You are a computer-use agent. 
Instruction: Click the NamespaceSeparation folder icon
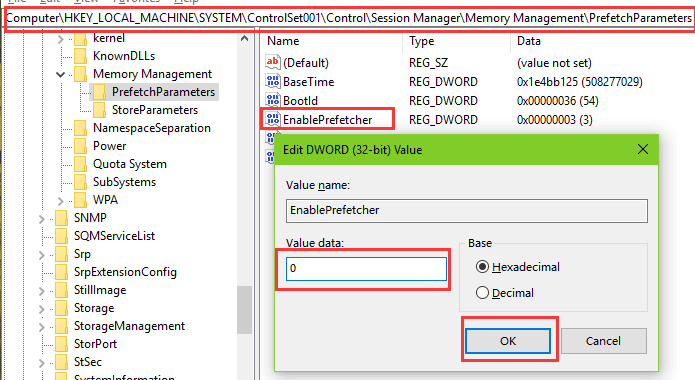81,128
